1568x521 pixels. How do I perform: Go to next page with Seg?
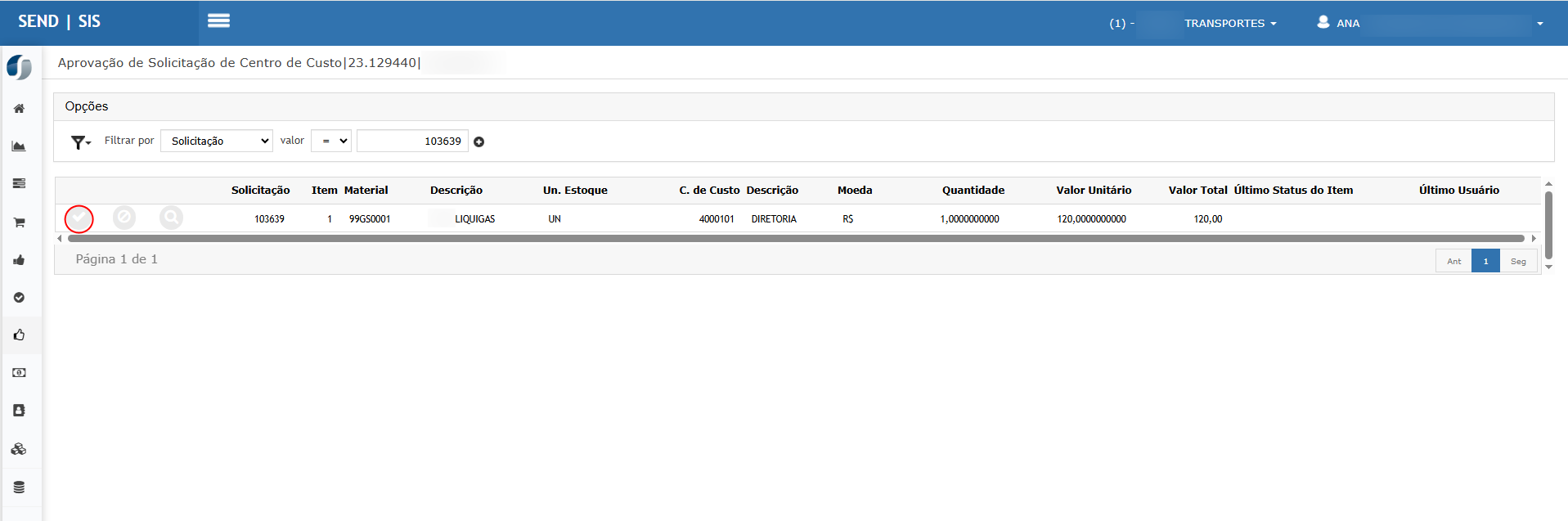(x=1518, y=261)
